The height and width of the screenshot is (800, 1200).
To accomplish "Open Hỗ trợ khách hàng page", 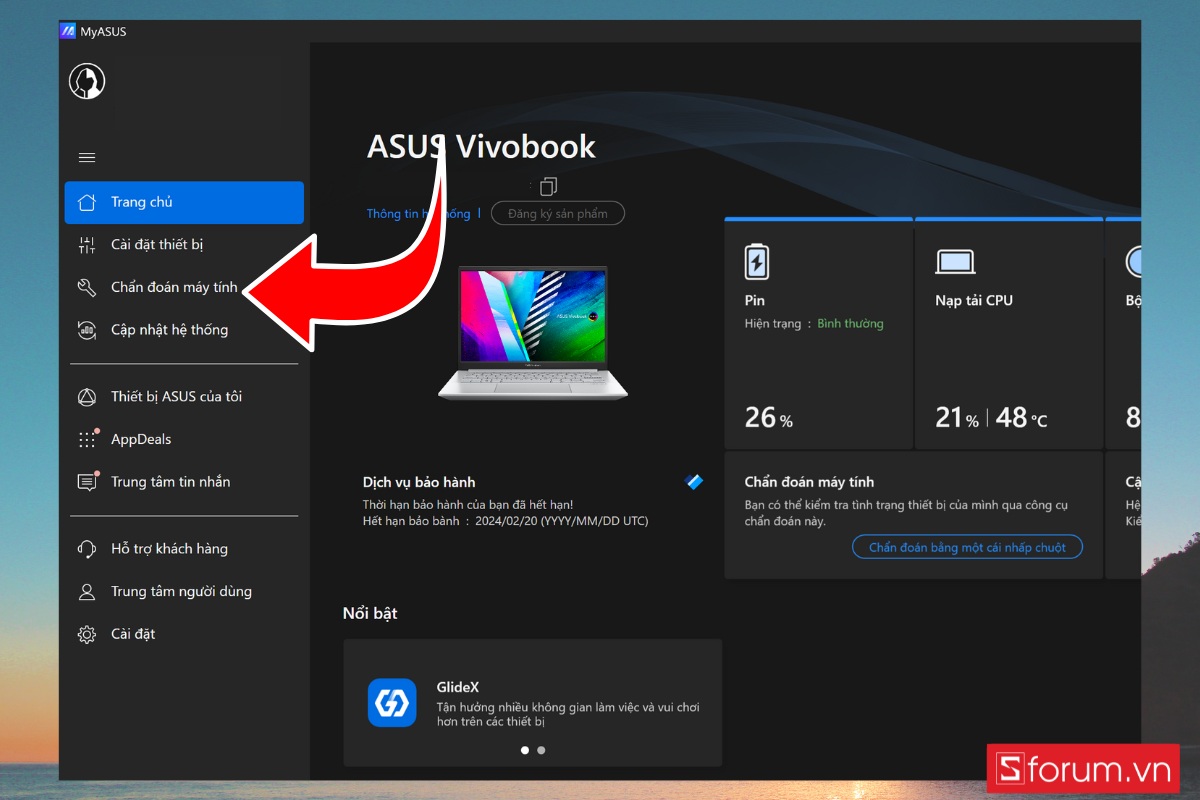I will click(184, 549).
